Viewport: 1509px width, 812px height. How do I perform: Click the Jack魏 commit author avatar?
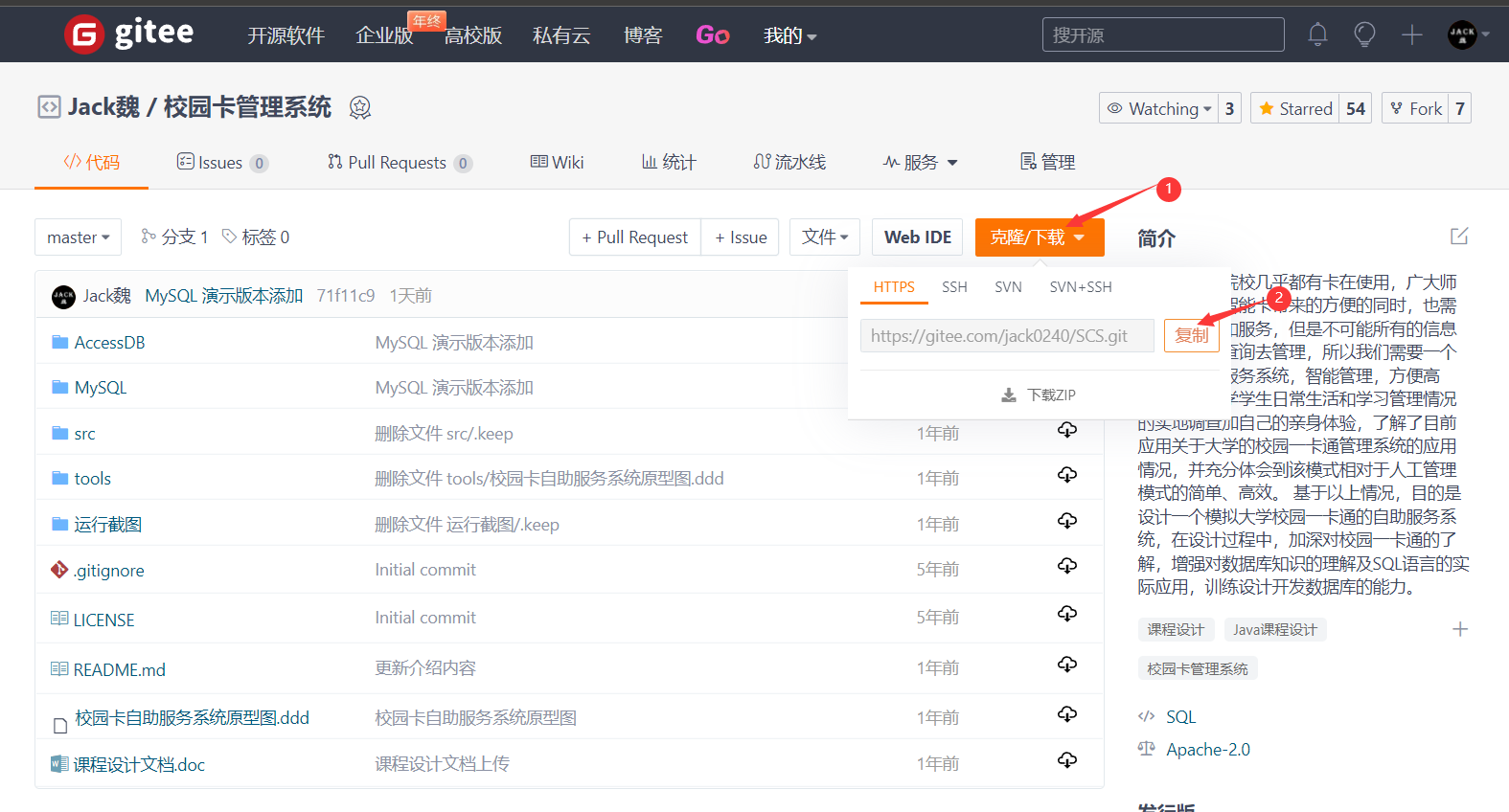63,297
